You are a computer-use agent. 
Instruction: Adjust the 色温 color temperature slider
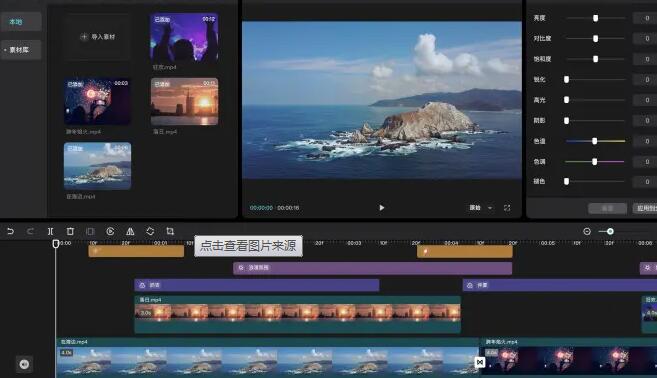click(595, 141)
